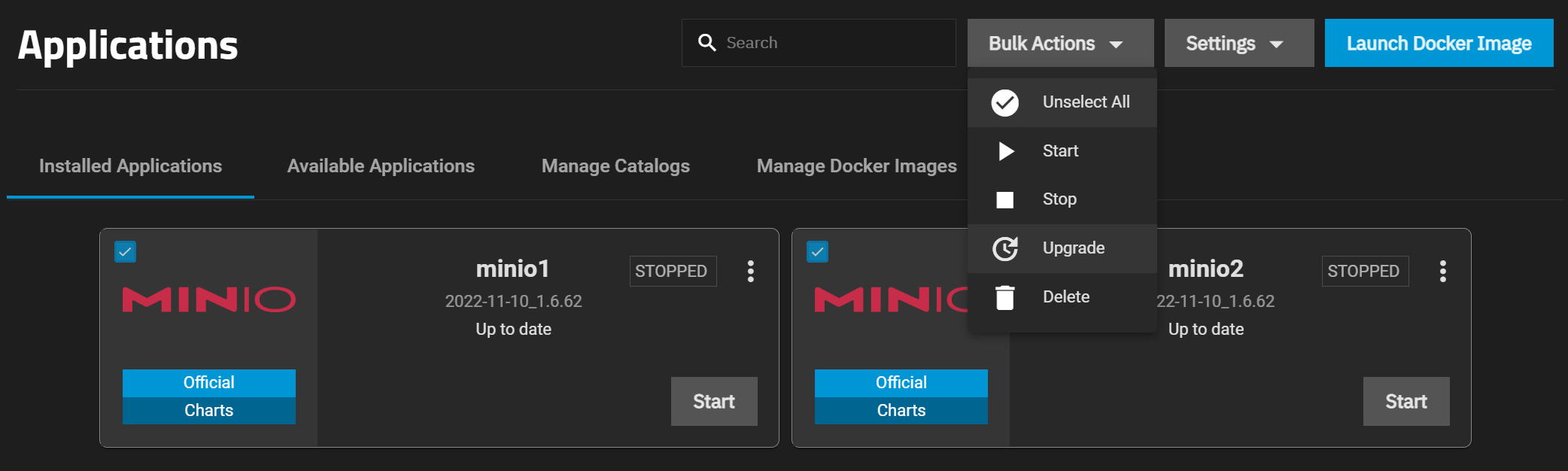
Task: Open the Settings dropdown
Action: pos(1239,43)
